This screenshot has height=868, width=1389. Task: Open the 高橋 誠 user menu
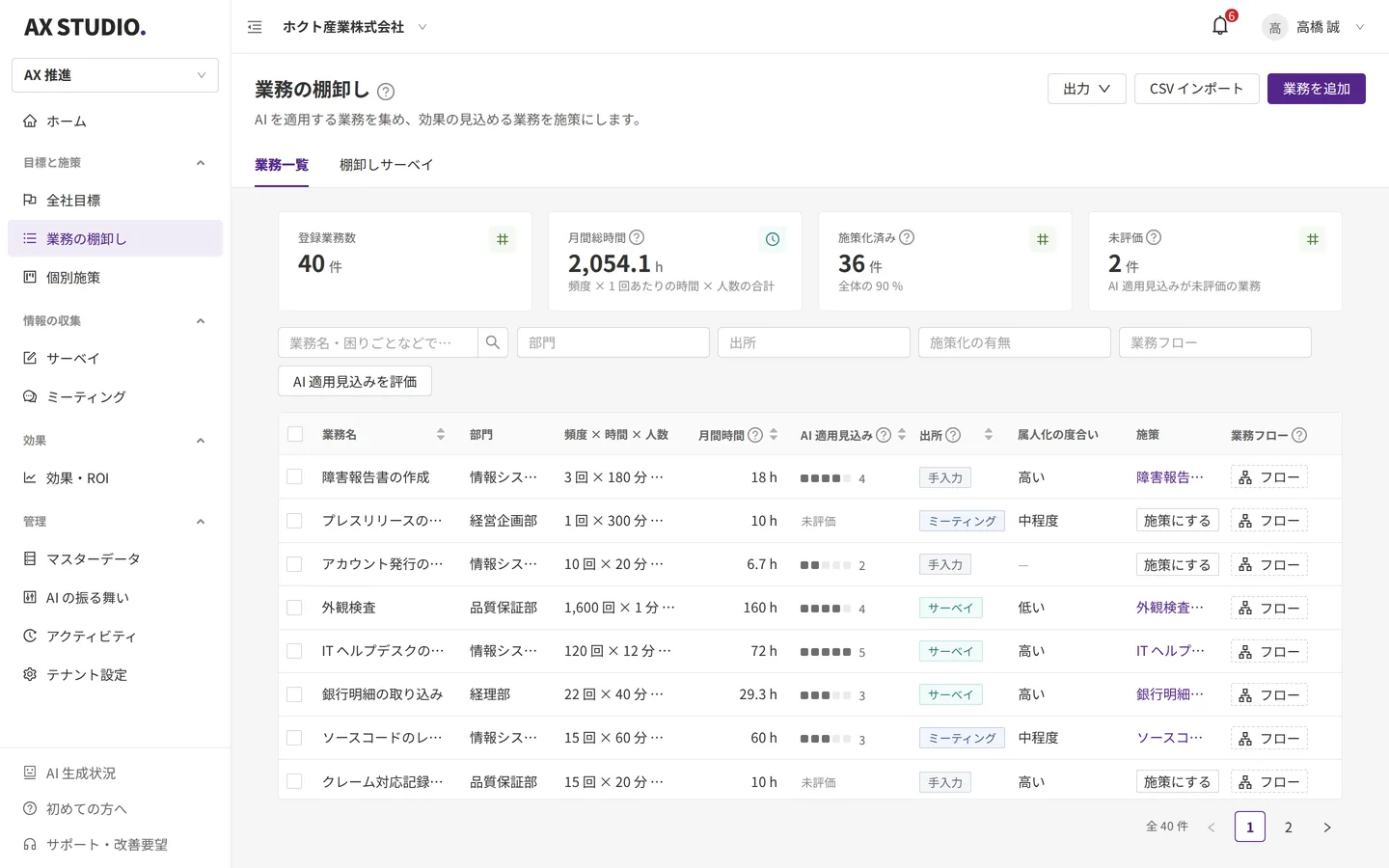(x=1314, y=27)
